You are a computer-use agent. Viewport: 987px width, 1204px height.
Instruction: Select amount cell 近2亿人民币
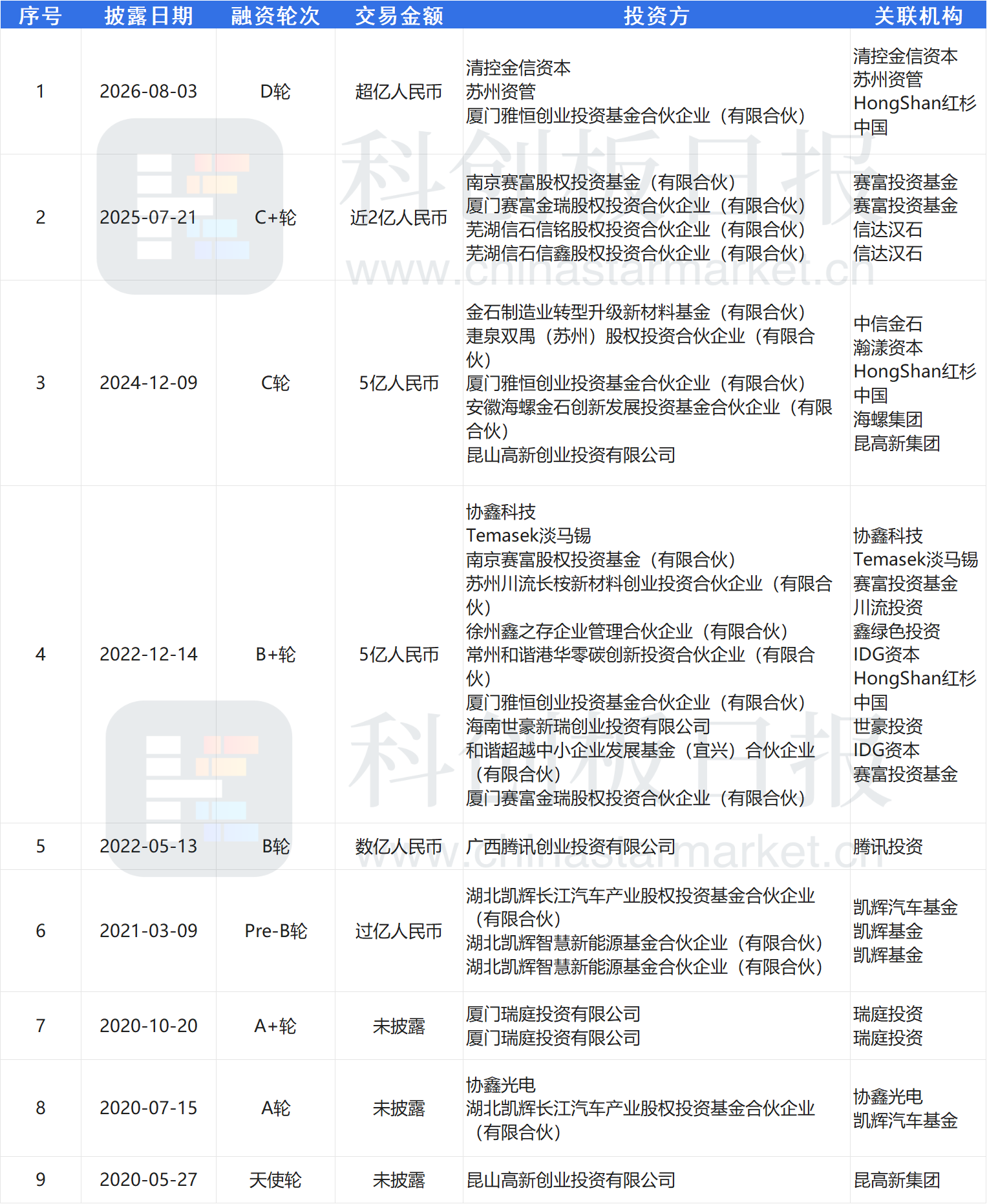point(399,217)
